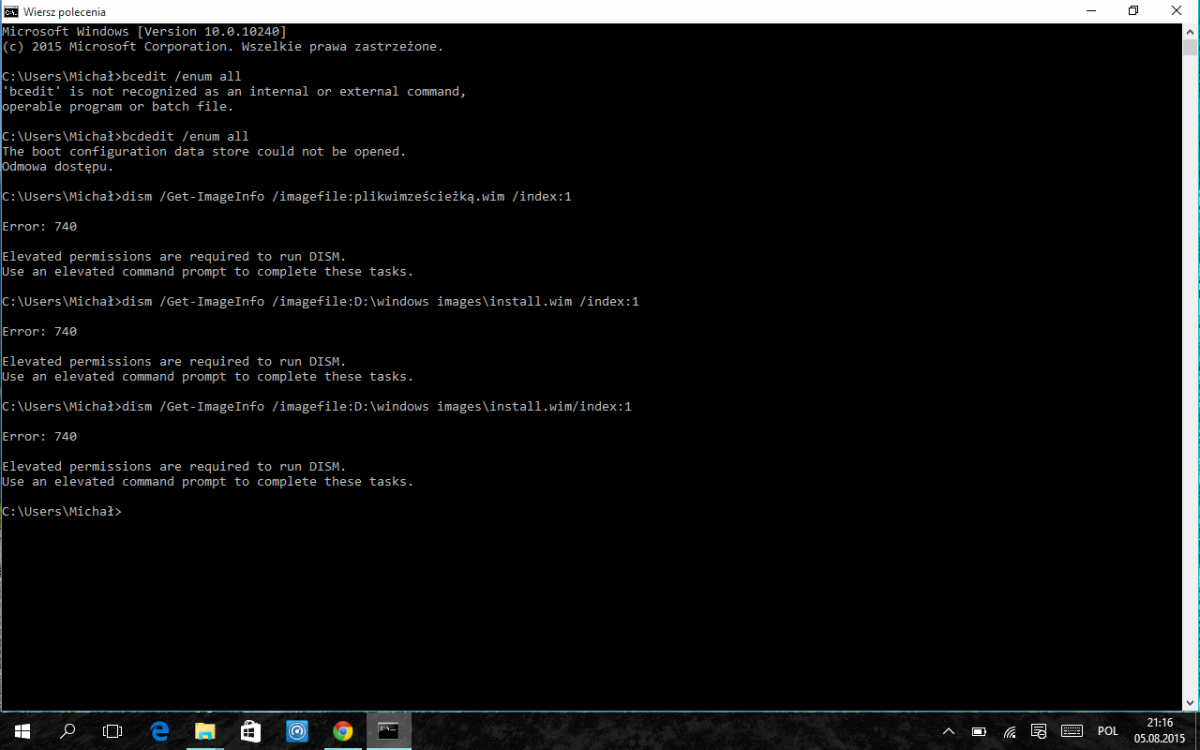Restore down the Command Prompt window
This screenshot has width=1200, height=750.
click(x=1133, y=11)
